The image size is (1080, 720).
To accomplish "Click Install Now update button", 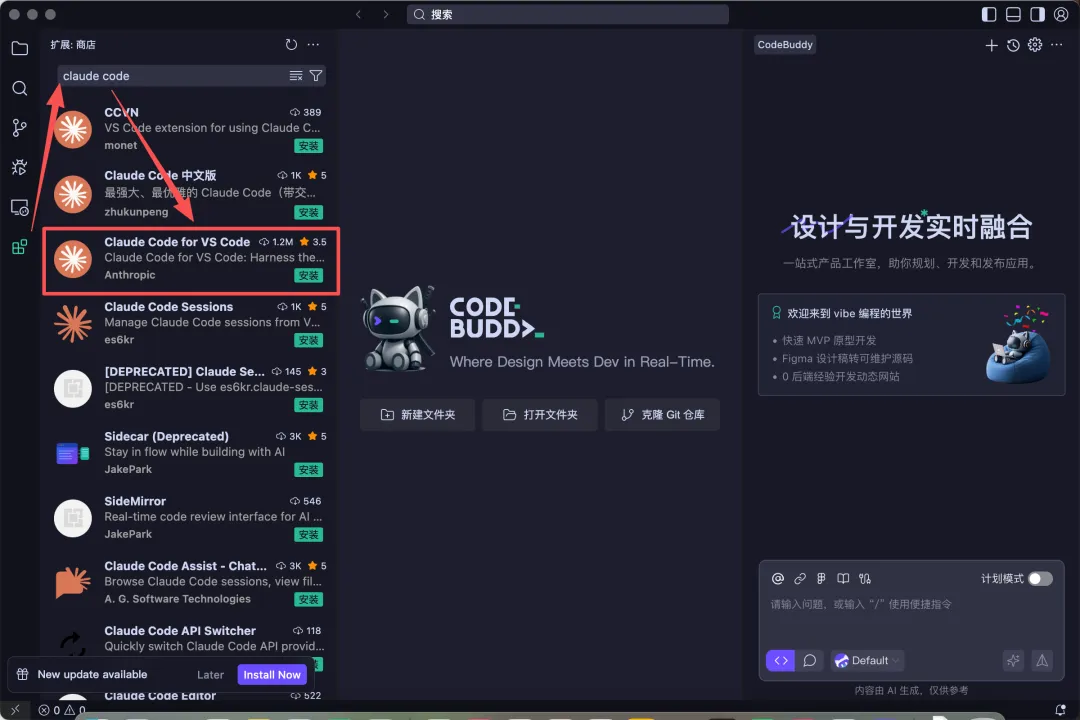I will 272,675.
